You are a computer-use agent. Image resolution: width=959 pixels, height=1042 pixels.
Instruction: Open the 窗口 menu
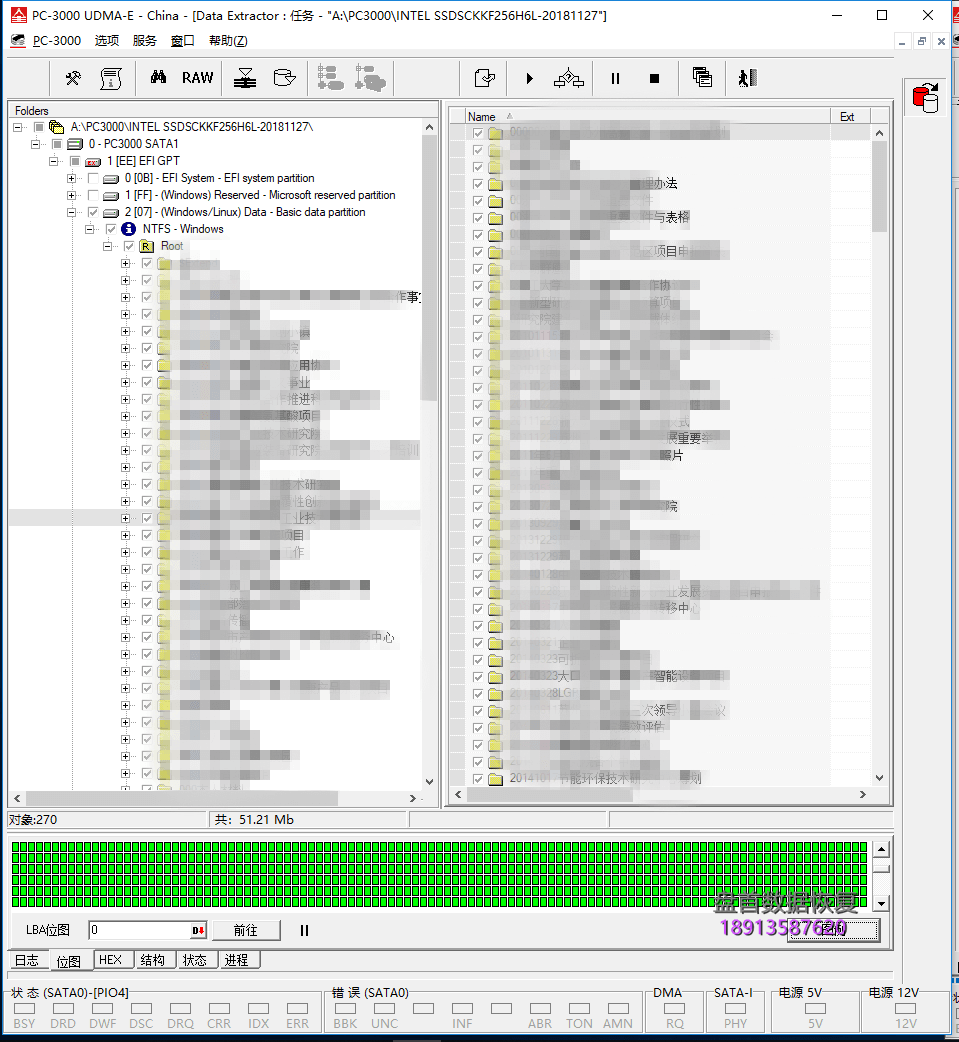183,41
